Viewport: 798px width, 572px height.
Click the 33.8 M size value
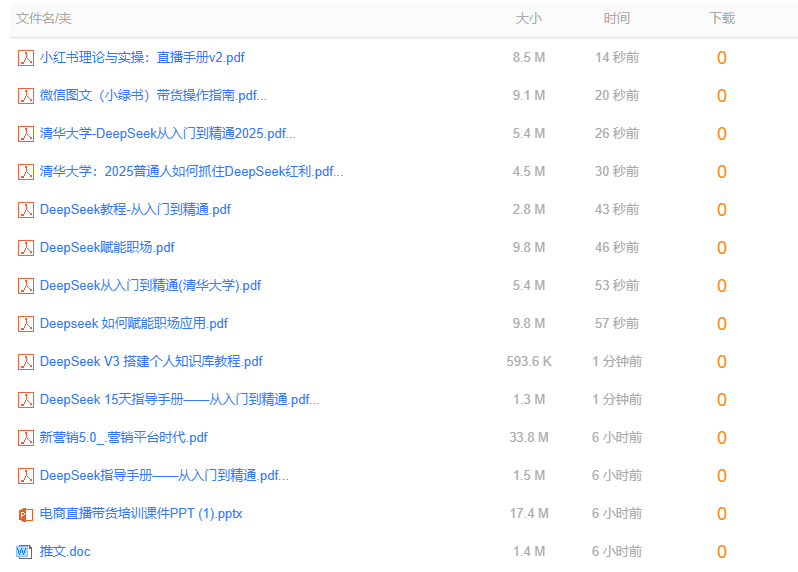point(529,438)
